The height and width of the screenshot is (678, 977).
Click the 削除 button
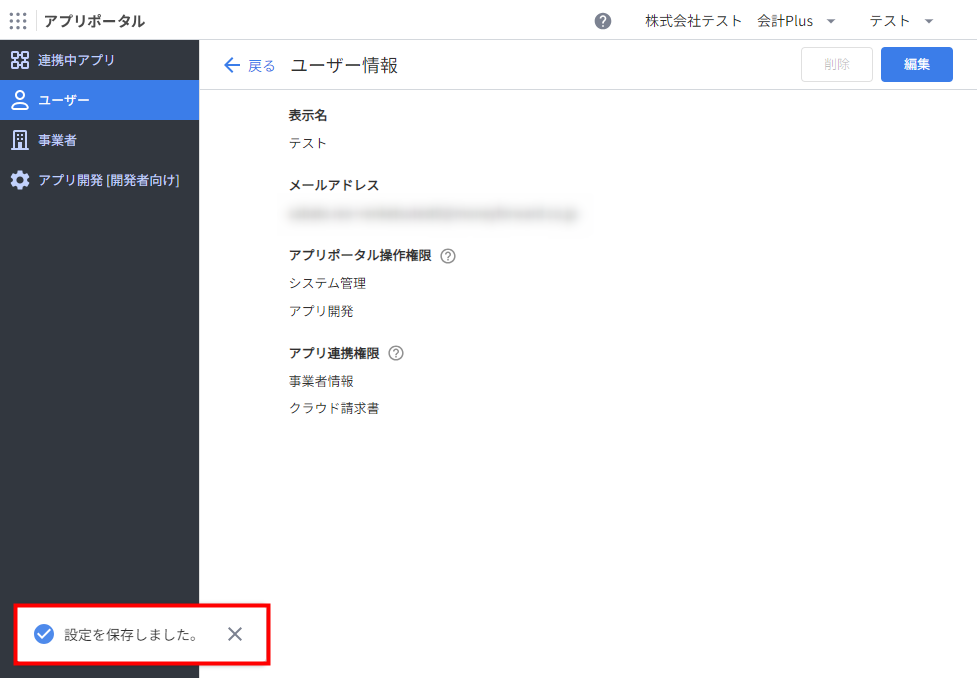(x=836, y=65)
